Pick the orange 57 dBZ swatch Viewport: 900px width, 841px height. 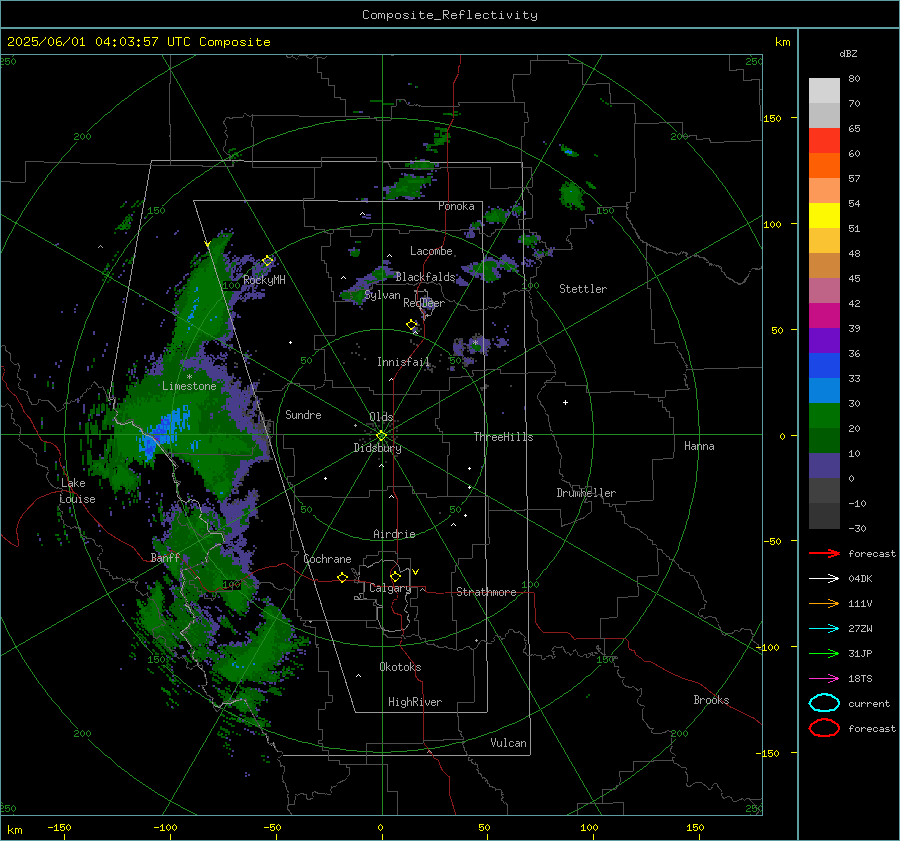click(x=824, y=166)
